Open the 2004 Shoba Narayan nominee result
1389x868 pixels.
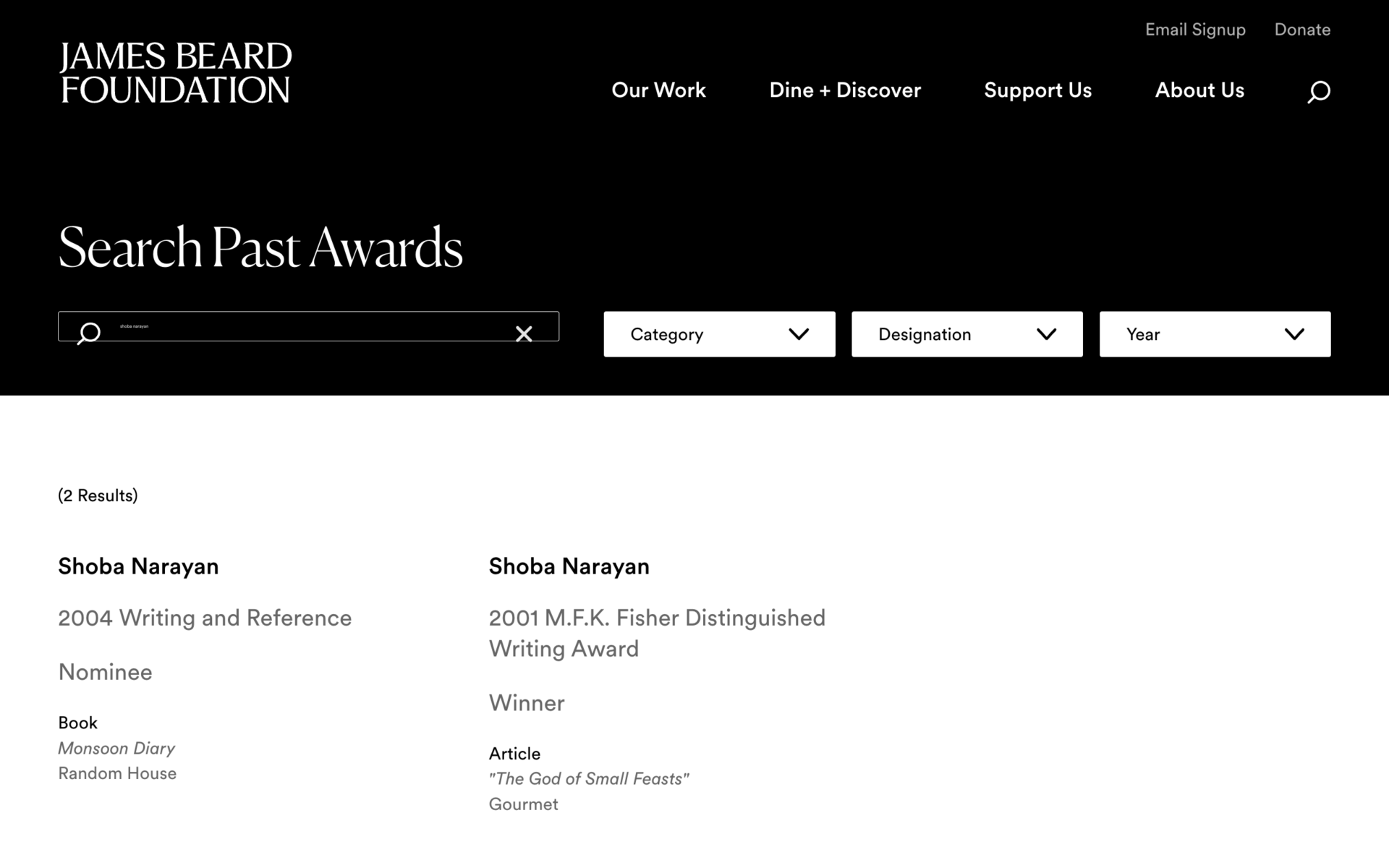point(138,566)
